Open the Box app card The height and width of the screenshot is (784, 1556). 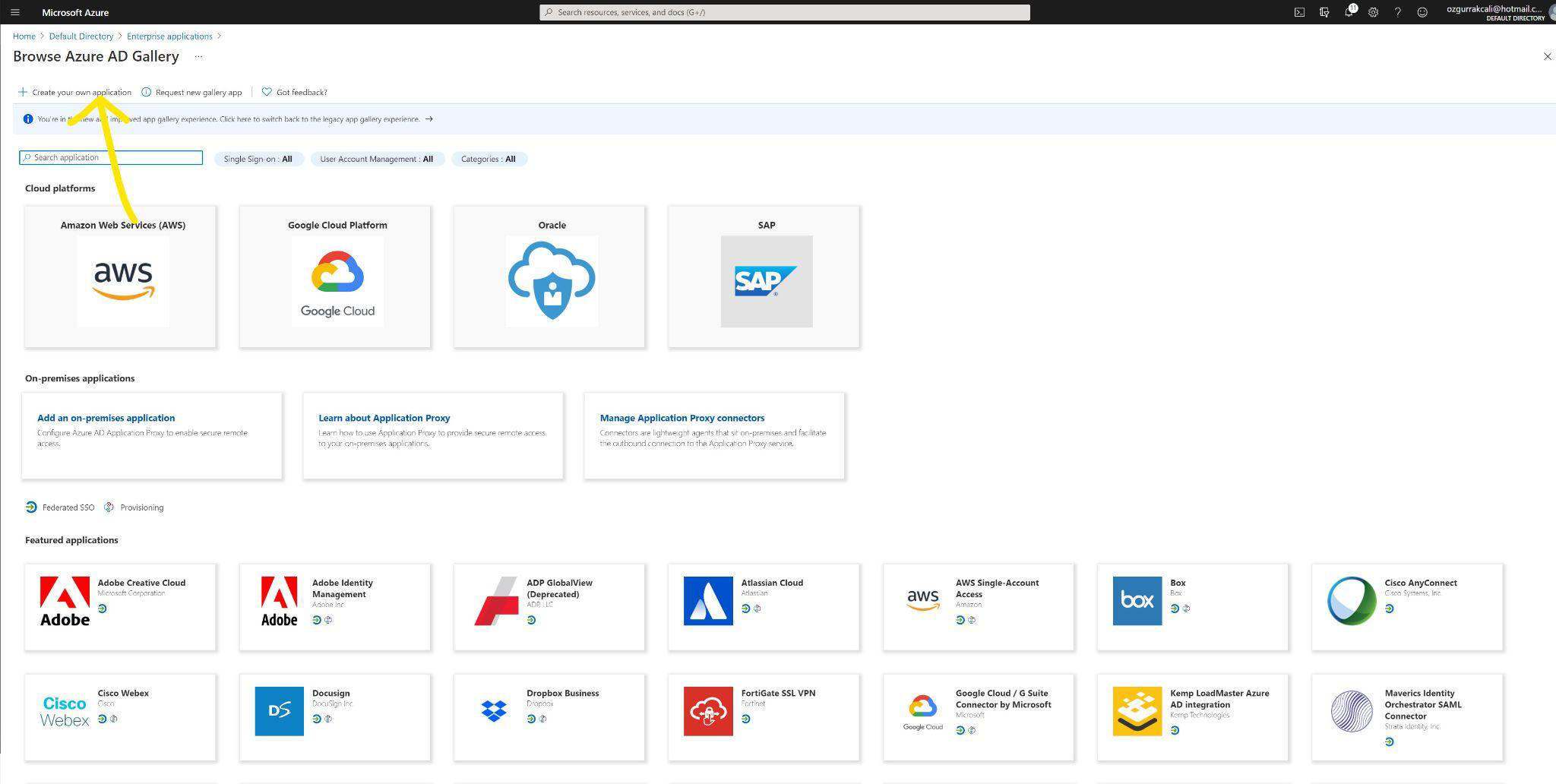point(1193,607)
